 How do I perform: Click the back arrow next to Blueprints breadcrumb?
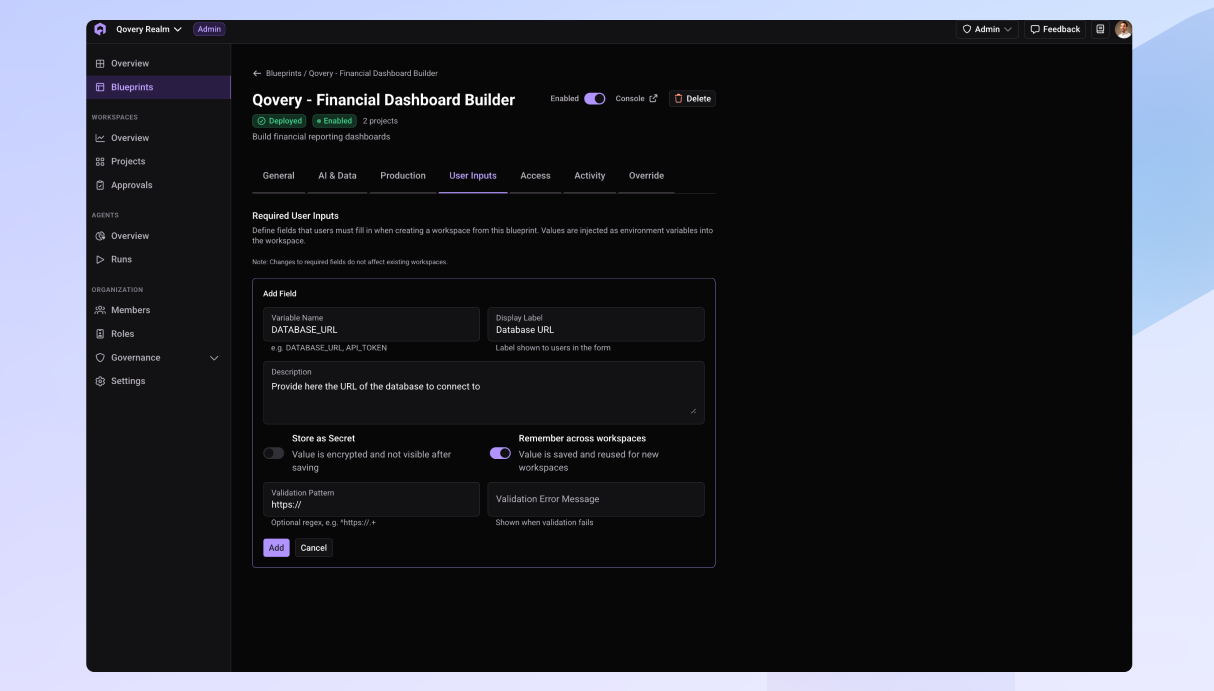(x=257, y=73)
